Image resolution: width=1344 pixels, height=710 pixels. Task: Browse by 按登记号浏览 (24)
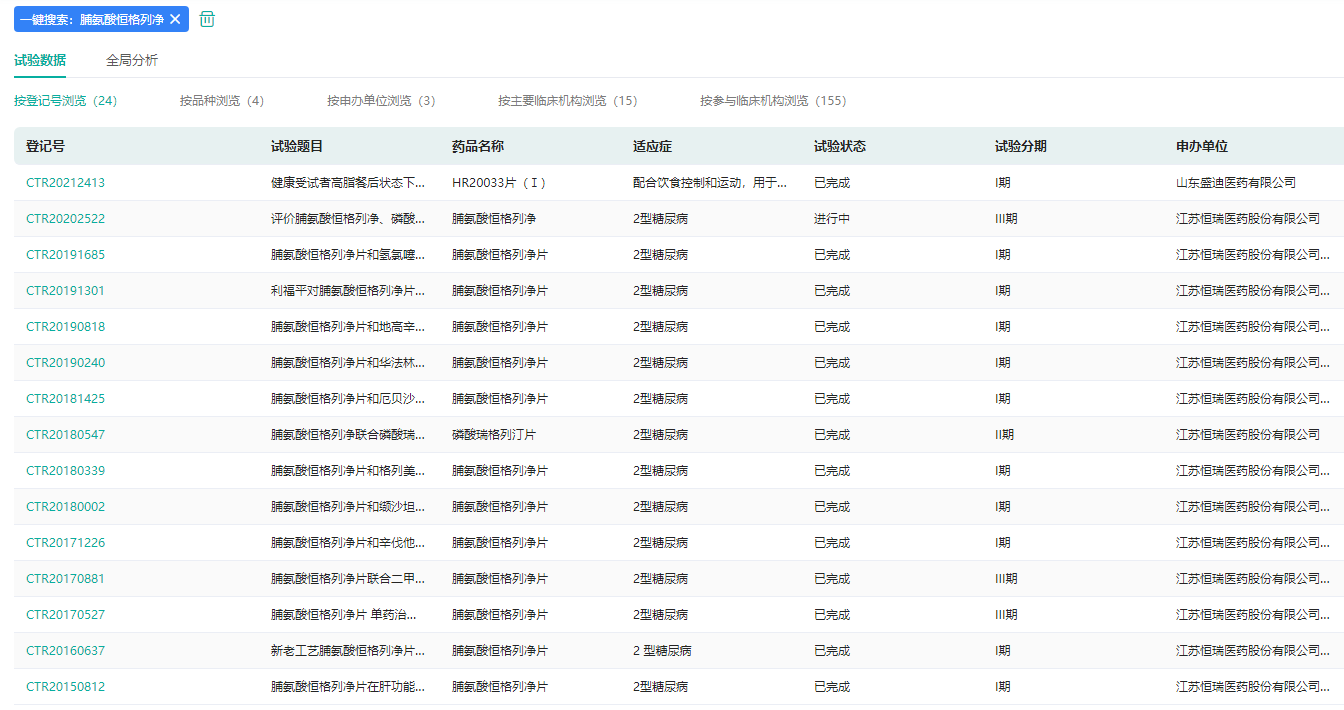(66, 101)
